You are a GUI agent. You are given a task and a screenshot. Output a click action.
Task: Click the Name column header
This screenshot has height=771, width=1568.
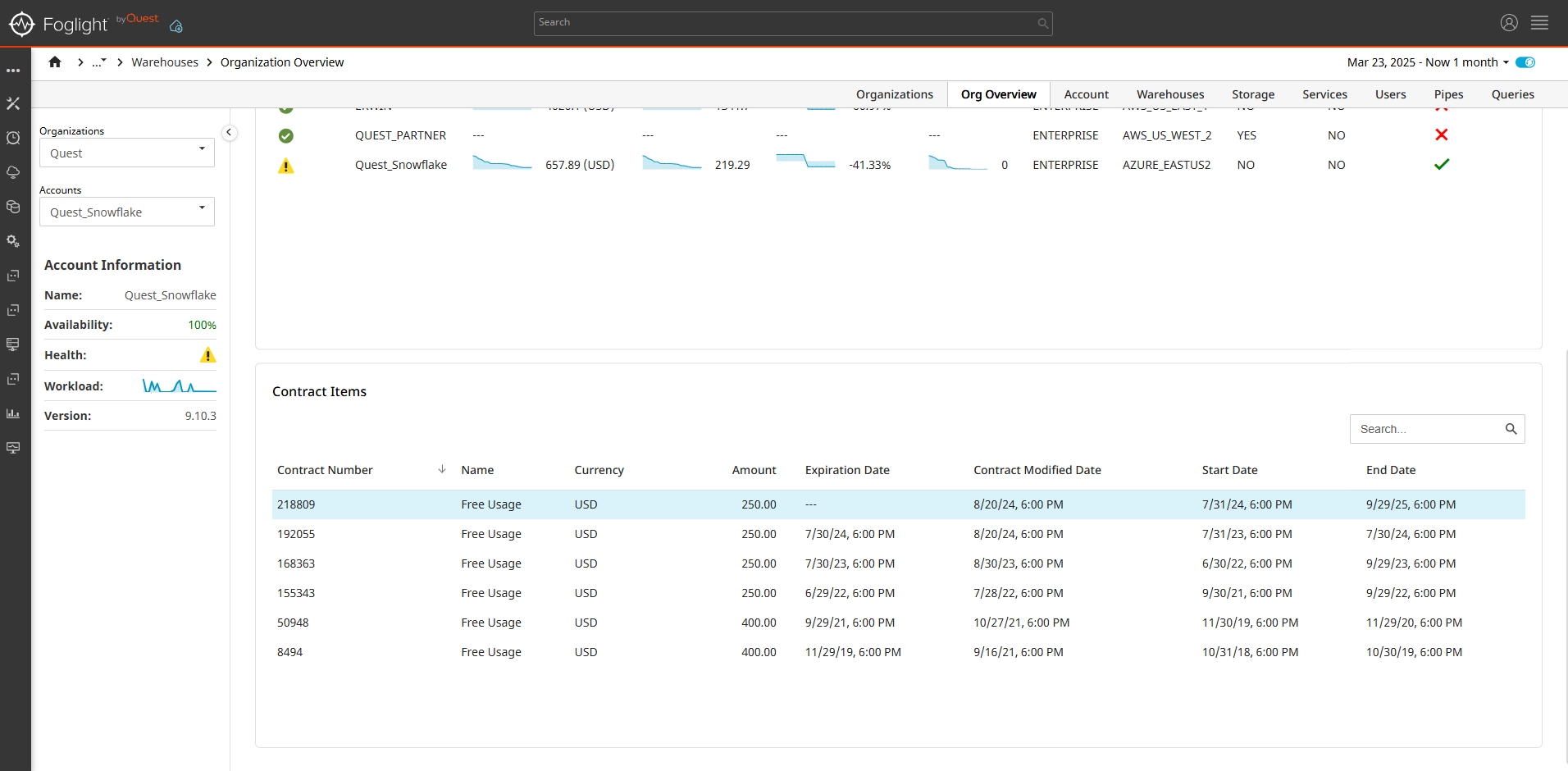click(477, 470)
